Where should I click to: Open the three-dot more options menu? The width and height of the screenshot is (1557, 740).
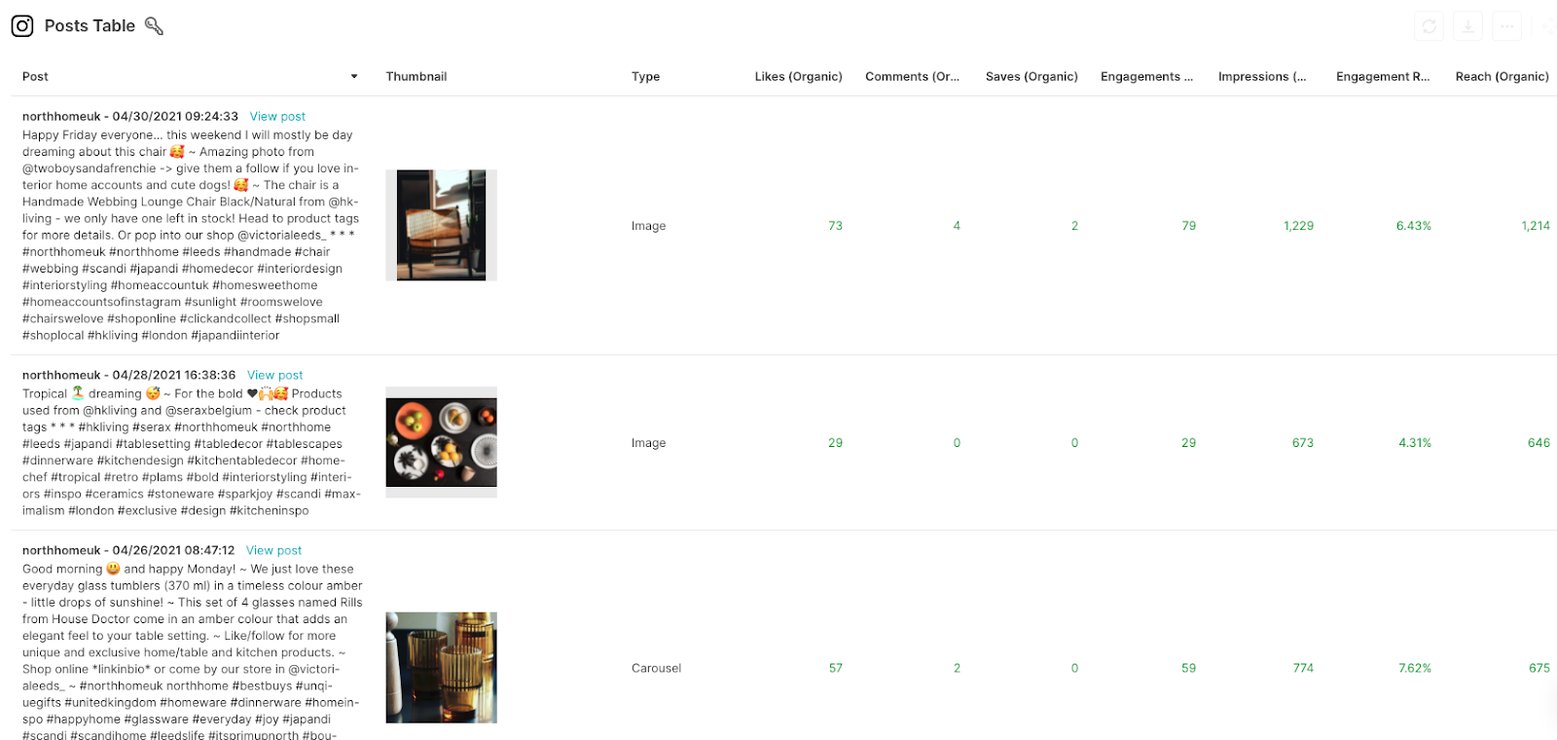tap(1506, 27)
